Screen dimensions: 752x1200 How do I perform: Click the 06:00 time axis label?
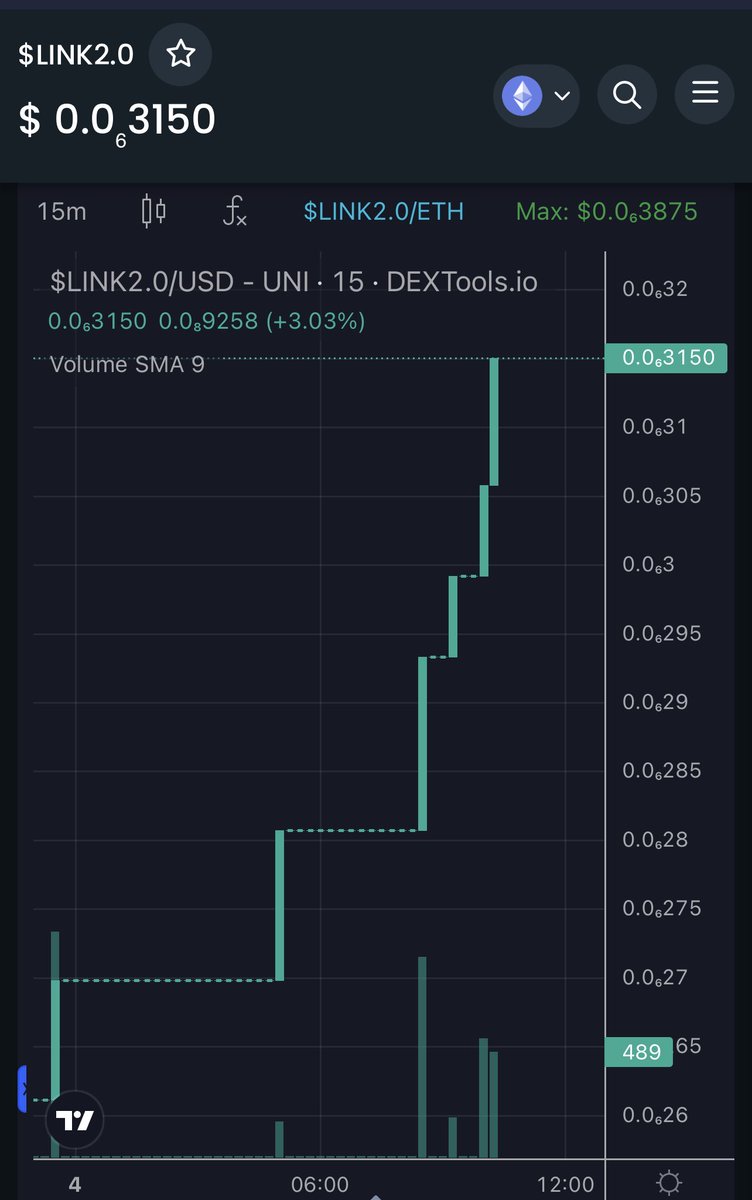(x=320, y=1184)
